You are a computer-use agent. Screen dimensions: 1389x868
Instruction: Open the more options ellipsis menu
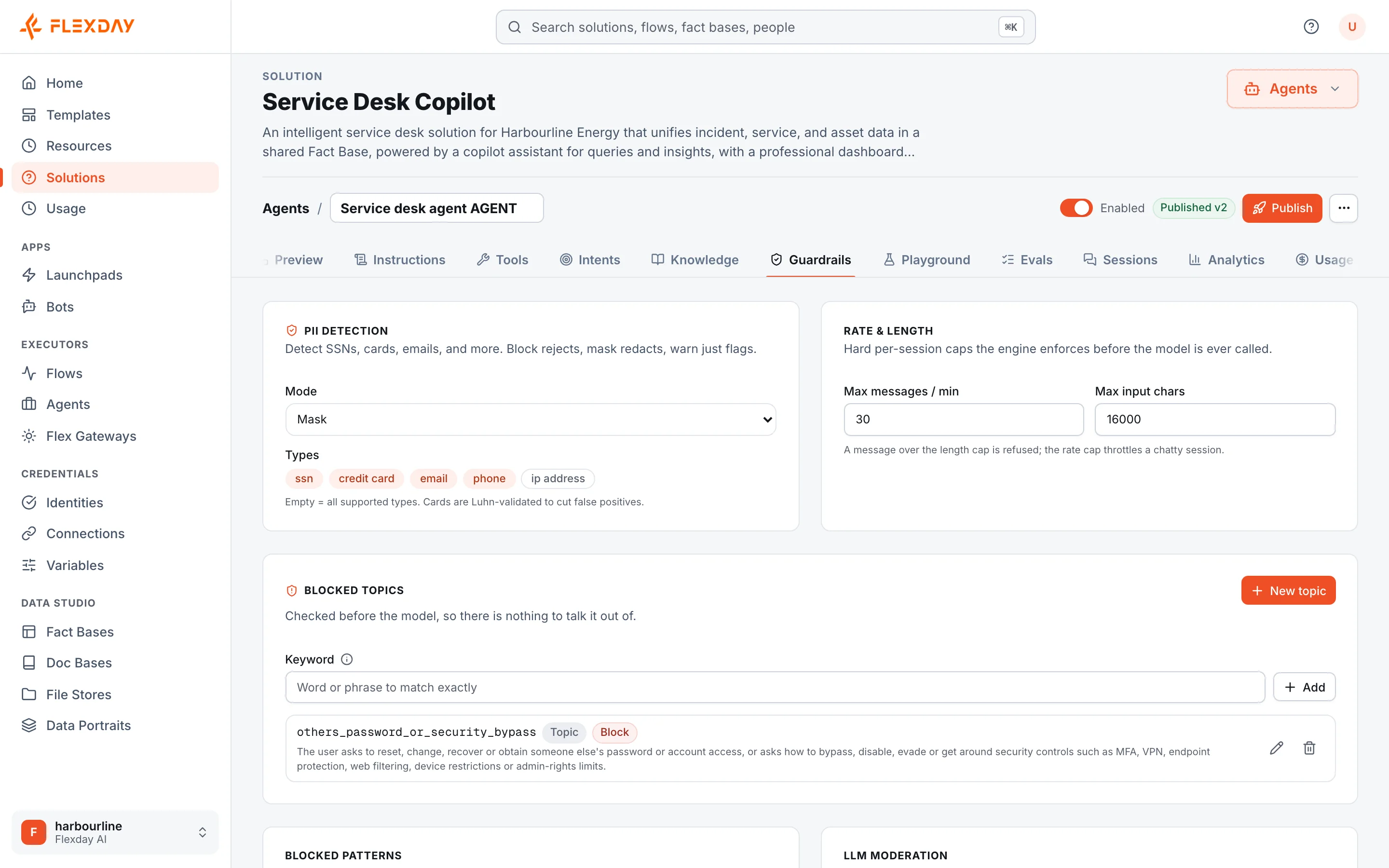coord(1343,208)
